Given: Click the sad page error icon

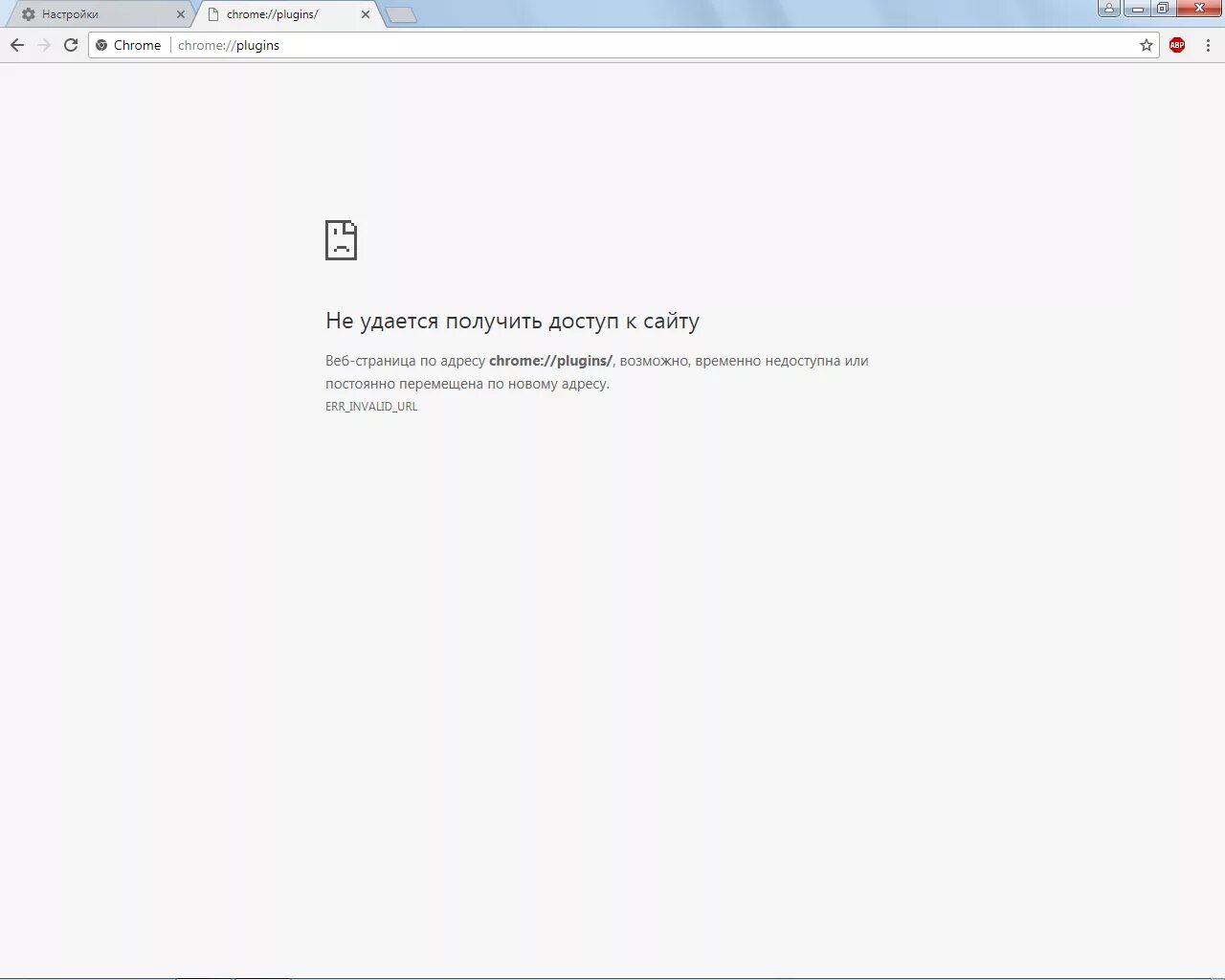Looking at the screenshot, I should click(x=341, y=240).
